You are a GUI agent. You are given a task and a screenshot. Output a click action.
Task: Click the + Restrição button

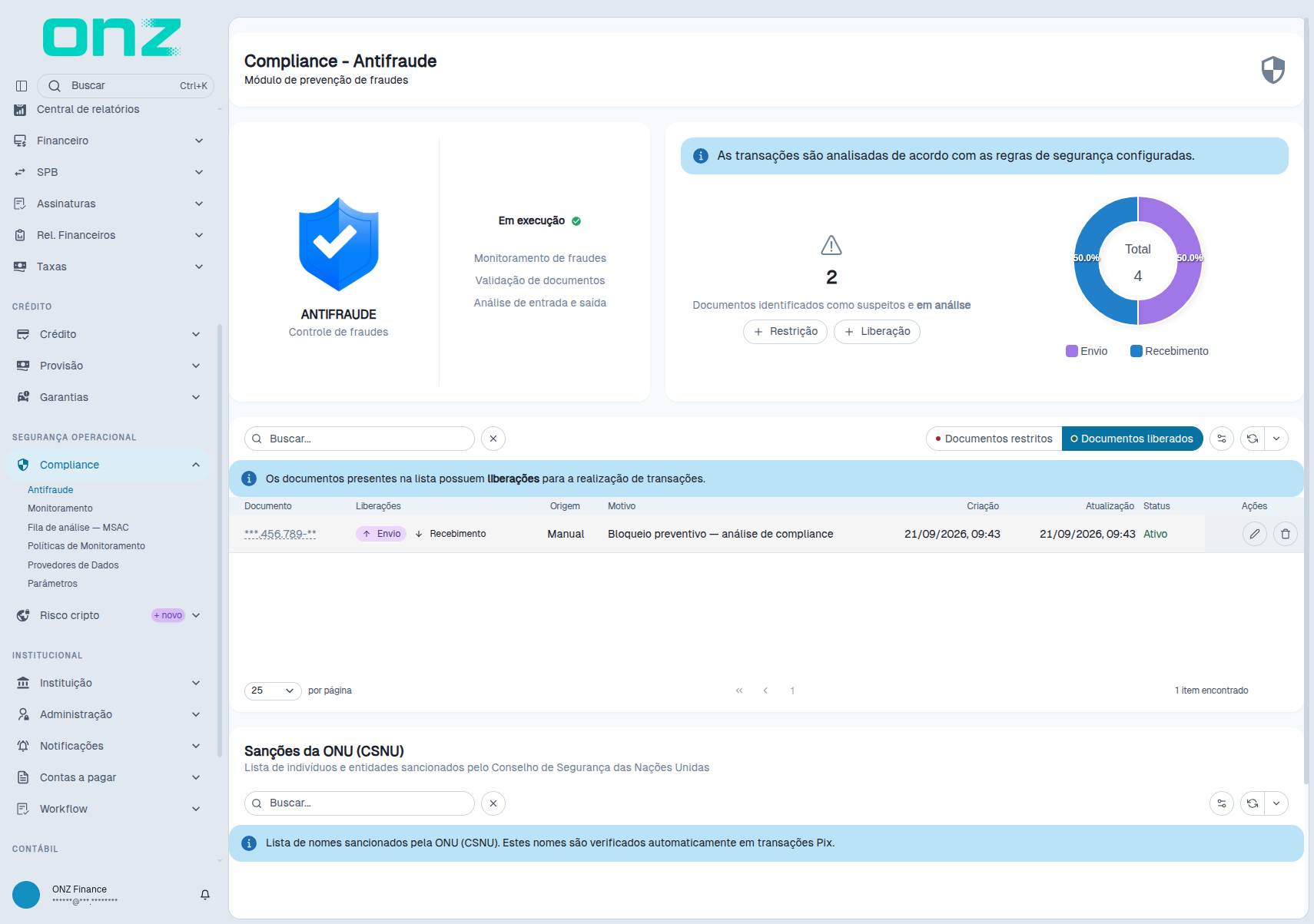coord(785,332)
